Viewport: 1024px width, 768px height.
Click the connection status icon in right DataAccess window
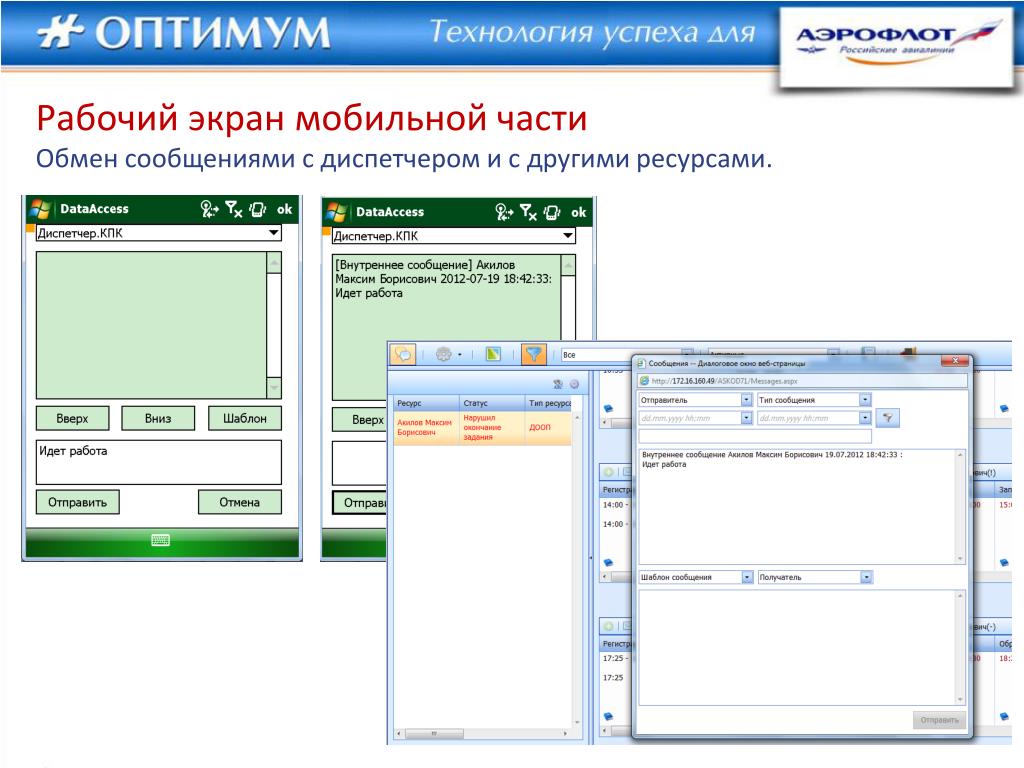[504, 212]
